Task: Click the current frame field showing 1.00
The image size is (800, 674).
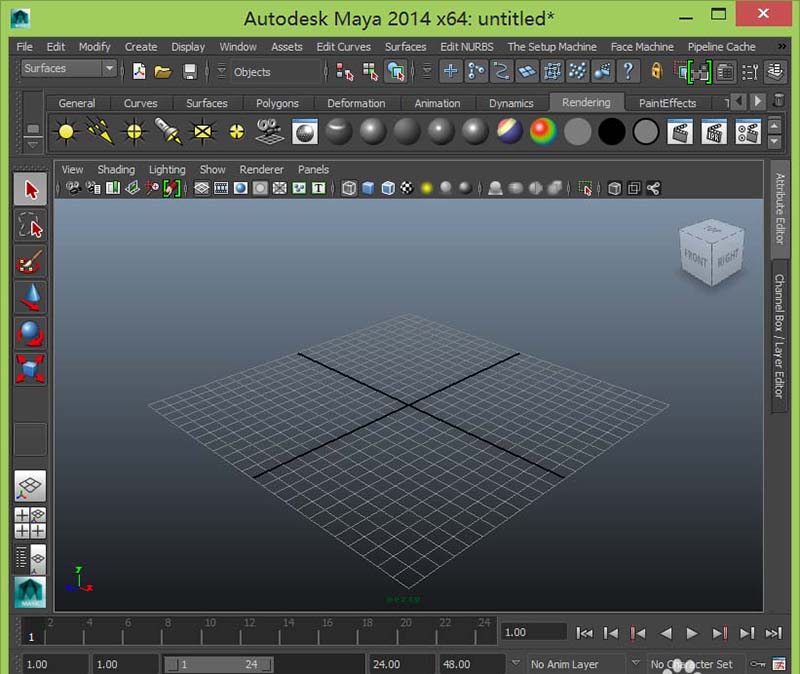Action: click(x=534, y=632)
